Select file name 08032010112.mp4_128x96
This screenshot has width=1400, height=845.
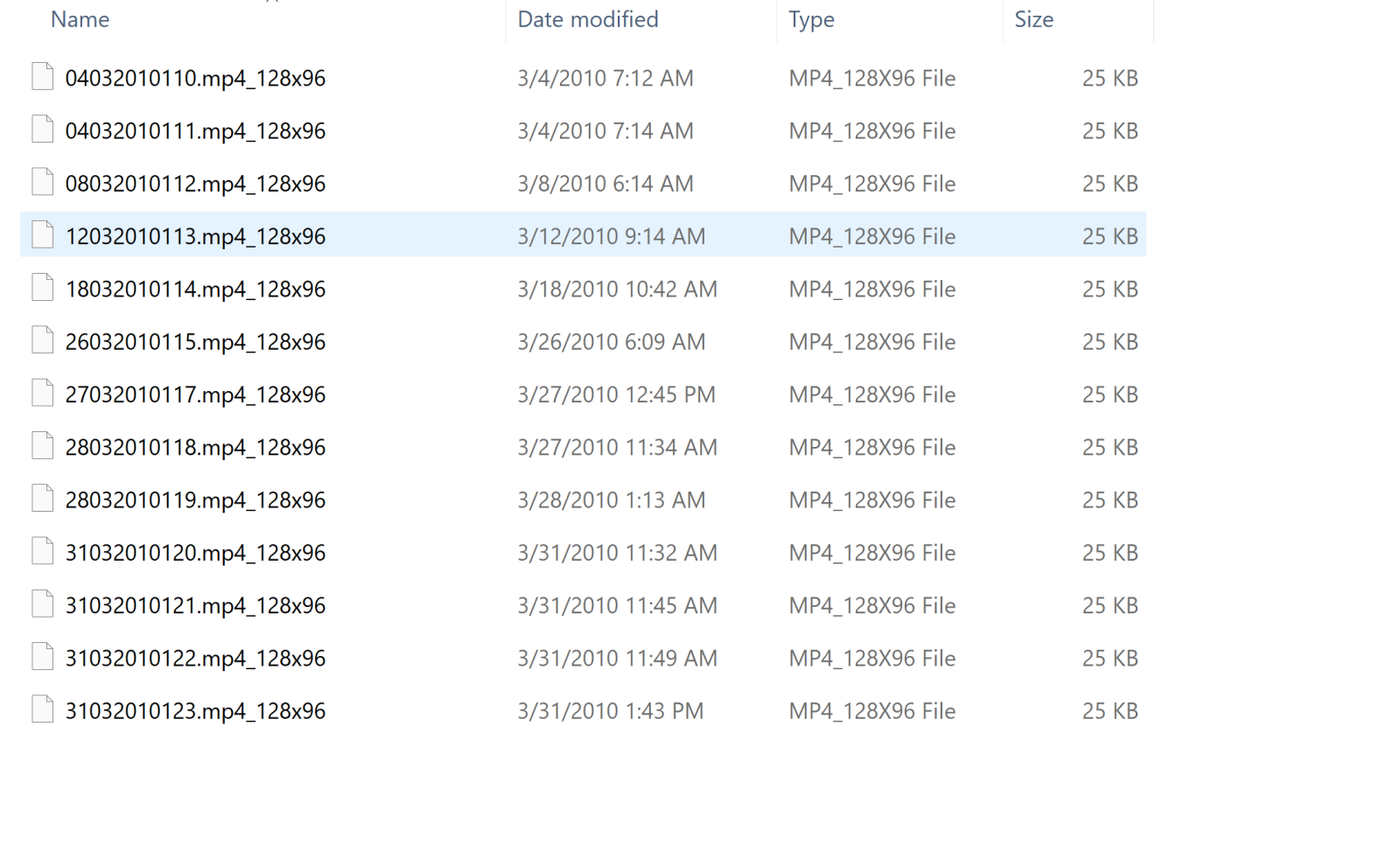pyautogui.click(x=195, y=184)
